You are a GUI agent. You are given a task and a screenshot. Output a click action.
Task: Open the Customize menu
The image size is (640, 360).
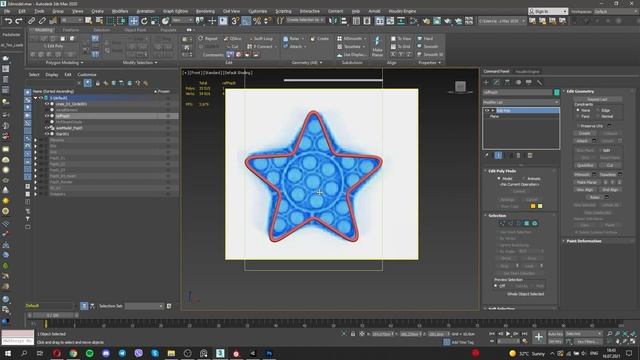point(258,11)
